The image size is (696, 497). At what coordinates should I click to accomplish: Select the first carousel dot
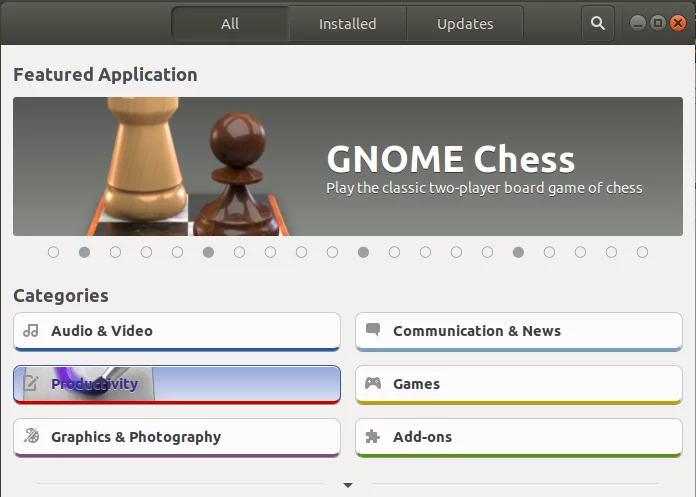[x=53, y=252]
